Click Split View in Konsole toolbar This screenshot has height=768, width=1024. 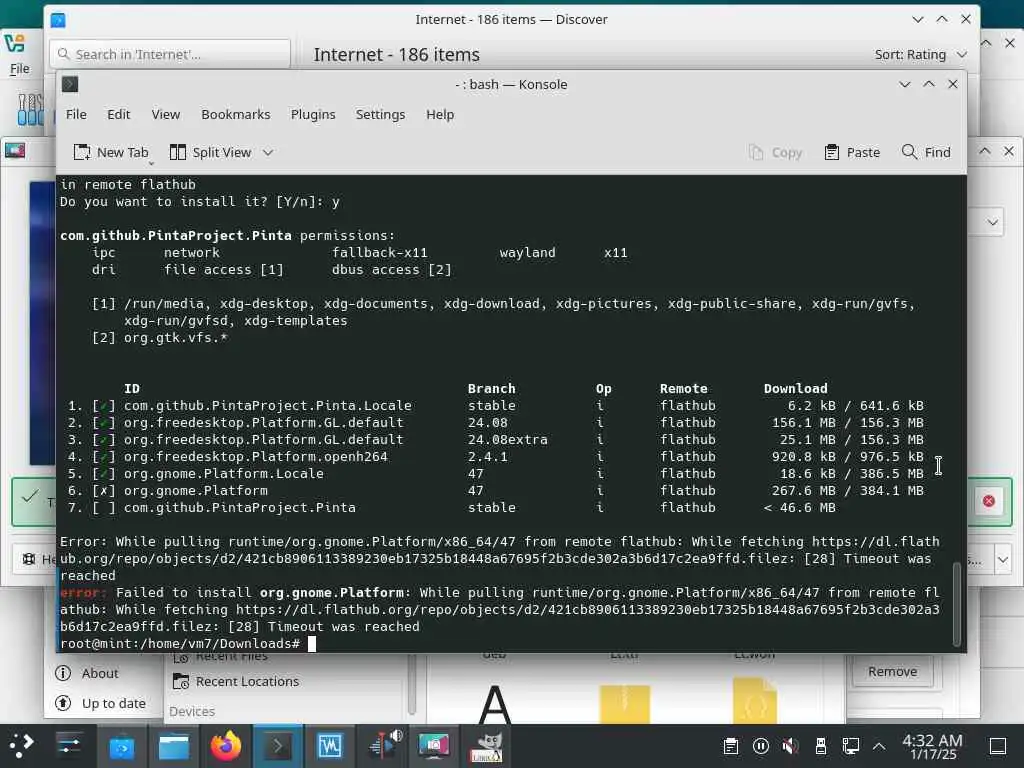pos(210,152)
